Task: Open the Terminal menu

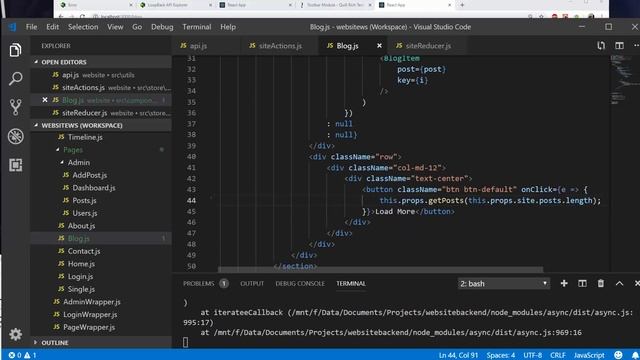Action: coord(197,27)
